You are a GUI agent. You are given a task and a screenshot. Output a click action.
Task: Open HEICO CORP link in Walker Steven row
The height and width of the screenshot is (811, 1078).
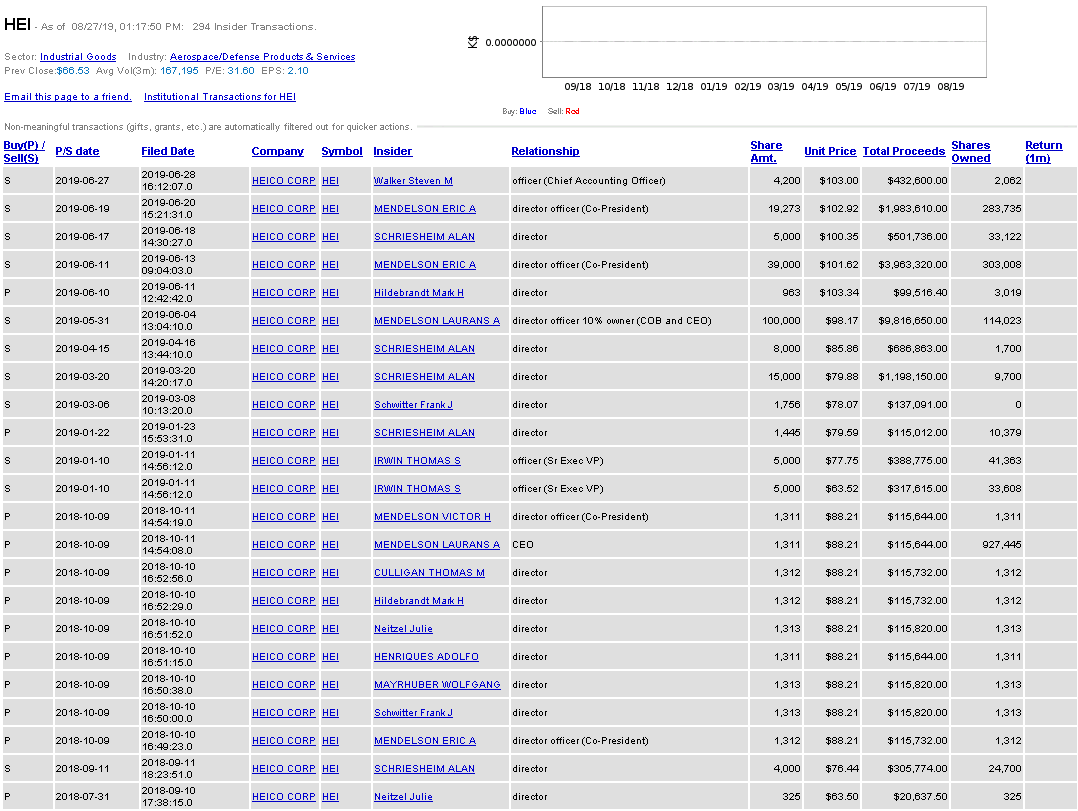(x=283, y=181)
